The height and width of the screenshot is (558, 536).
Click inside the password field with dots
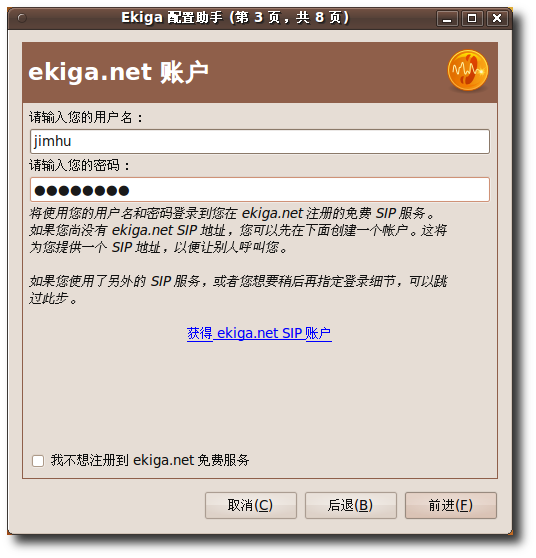click(260, 190)
